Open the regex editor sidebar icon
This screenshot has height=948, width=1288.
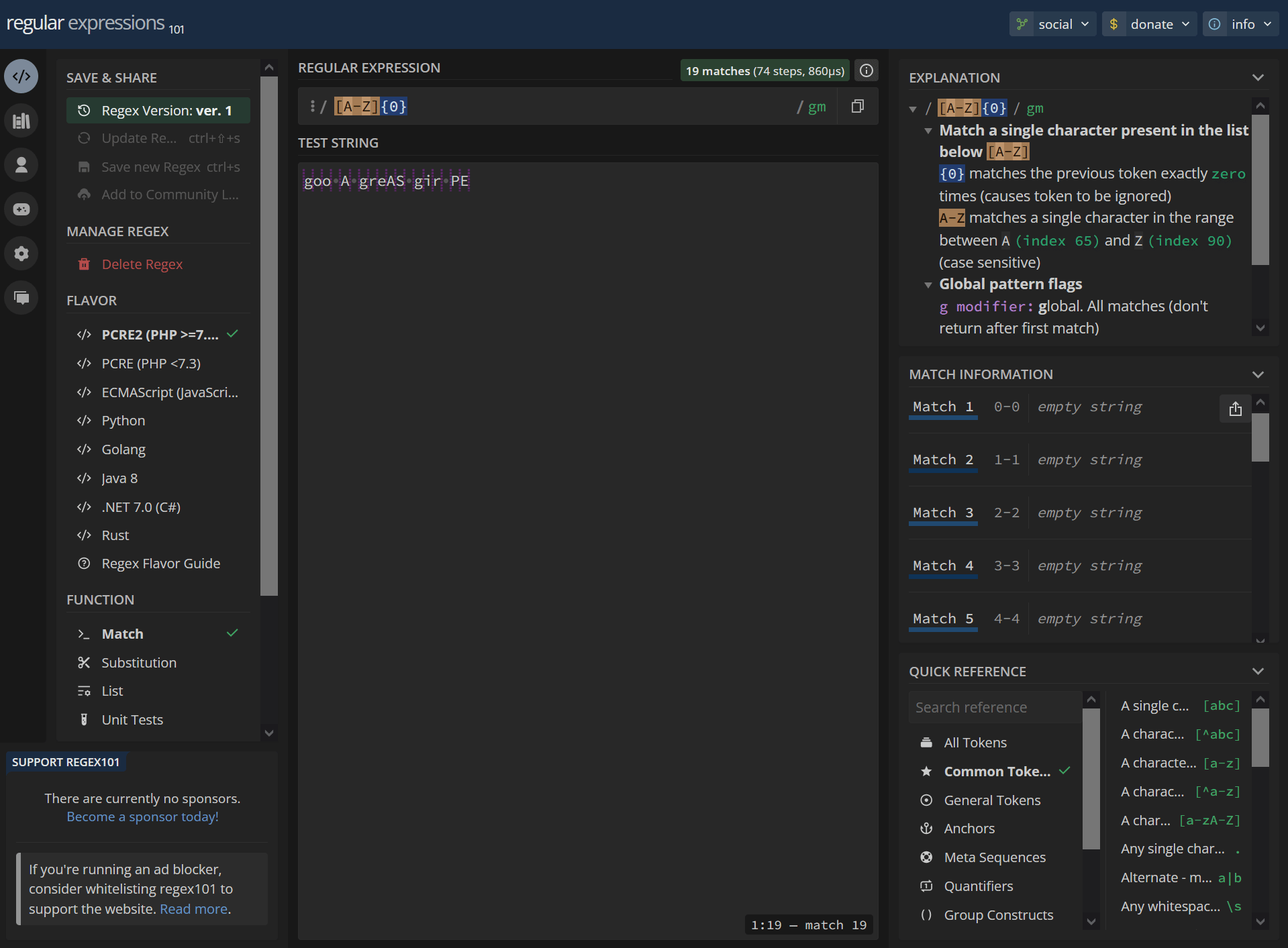(21, 76)
